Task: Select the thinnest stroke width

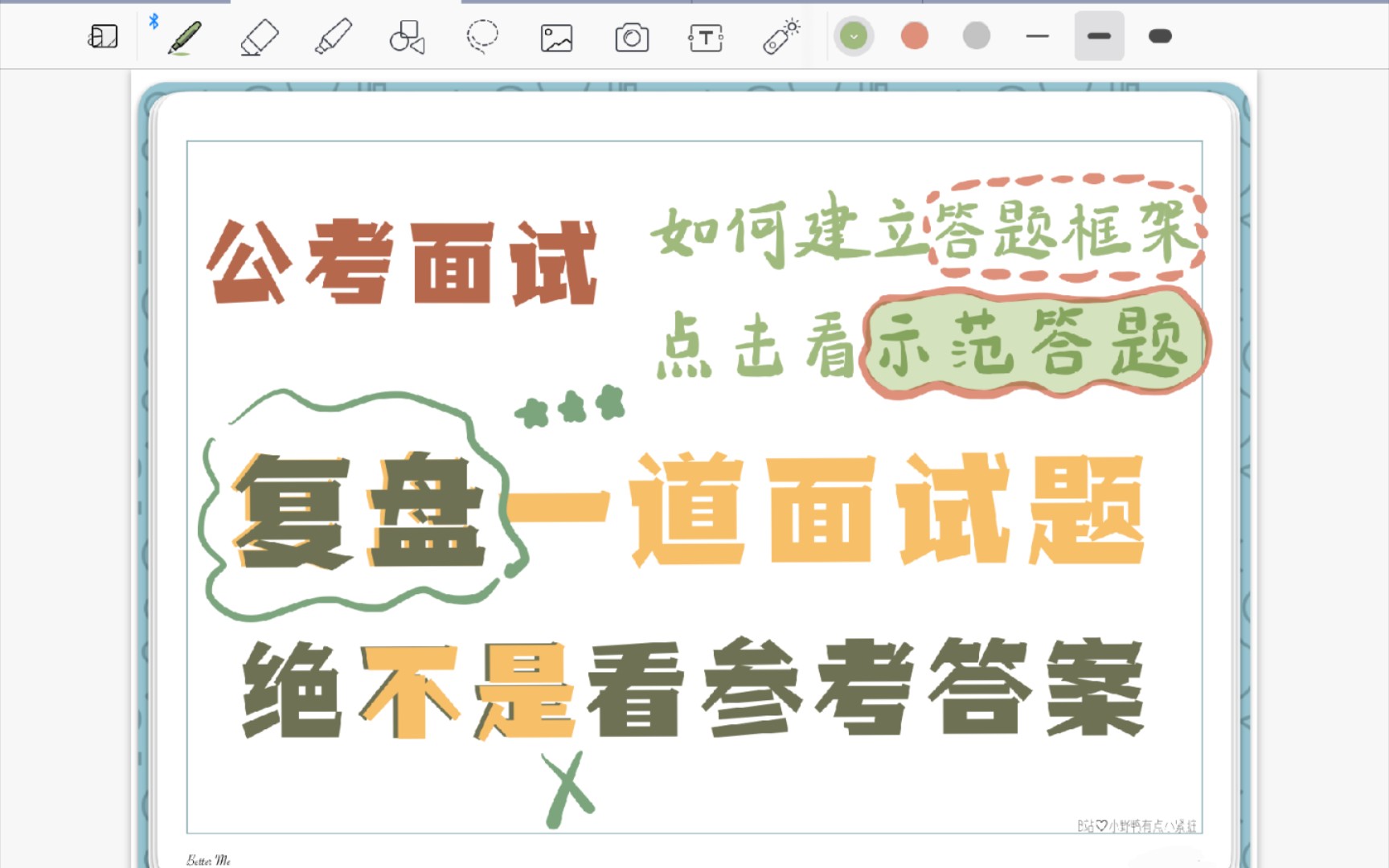Action: [1038, 36]
